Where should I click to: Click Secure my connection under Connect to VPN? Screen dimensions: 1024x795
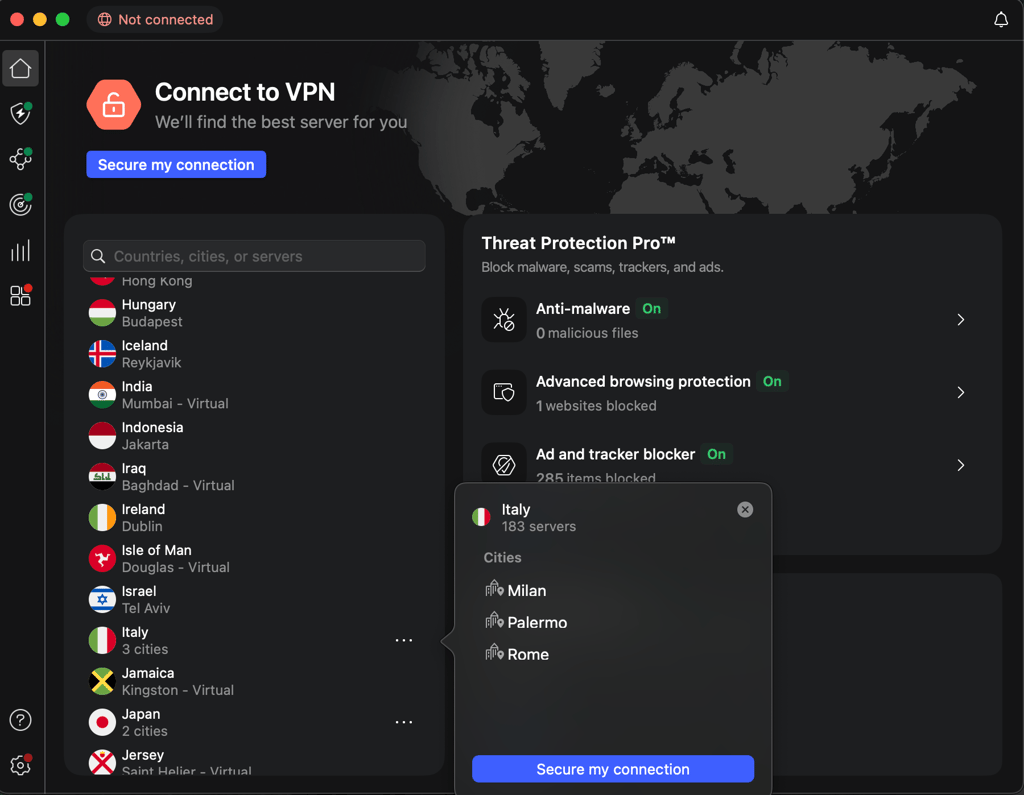point(176,165)
